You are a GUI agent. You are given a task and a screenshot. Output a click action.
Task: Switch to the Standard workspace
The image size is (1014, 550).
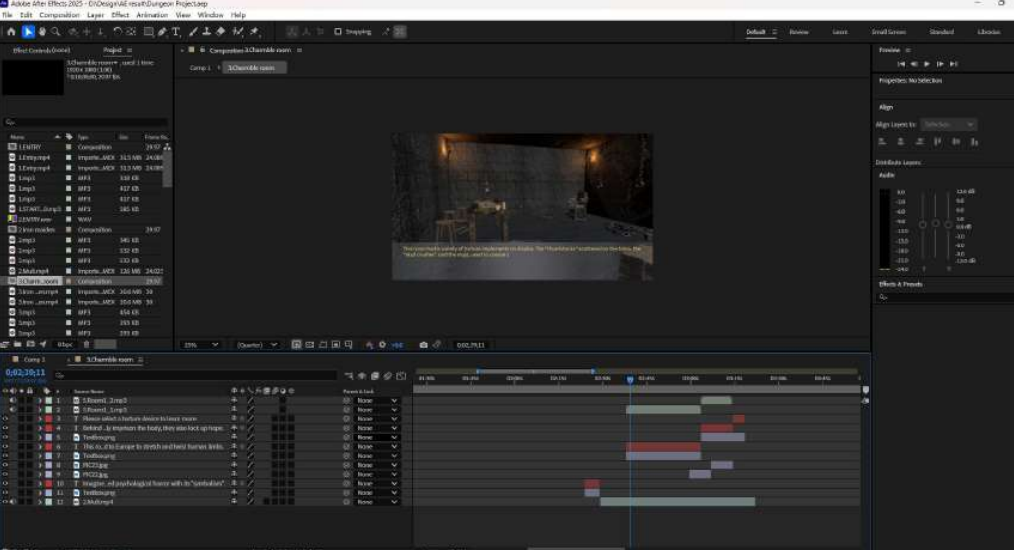(942, 32)
